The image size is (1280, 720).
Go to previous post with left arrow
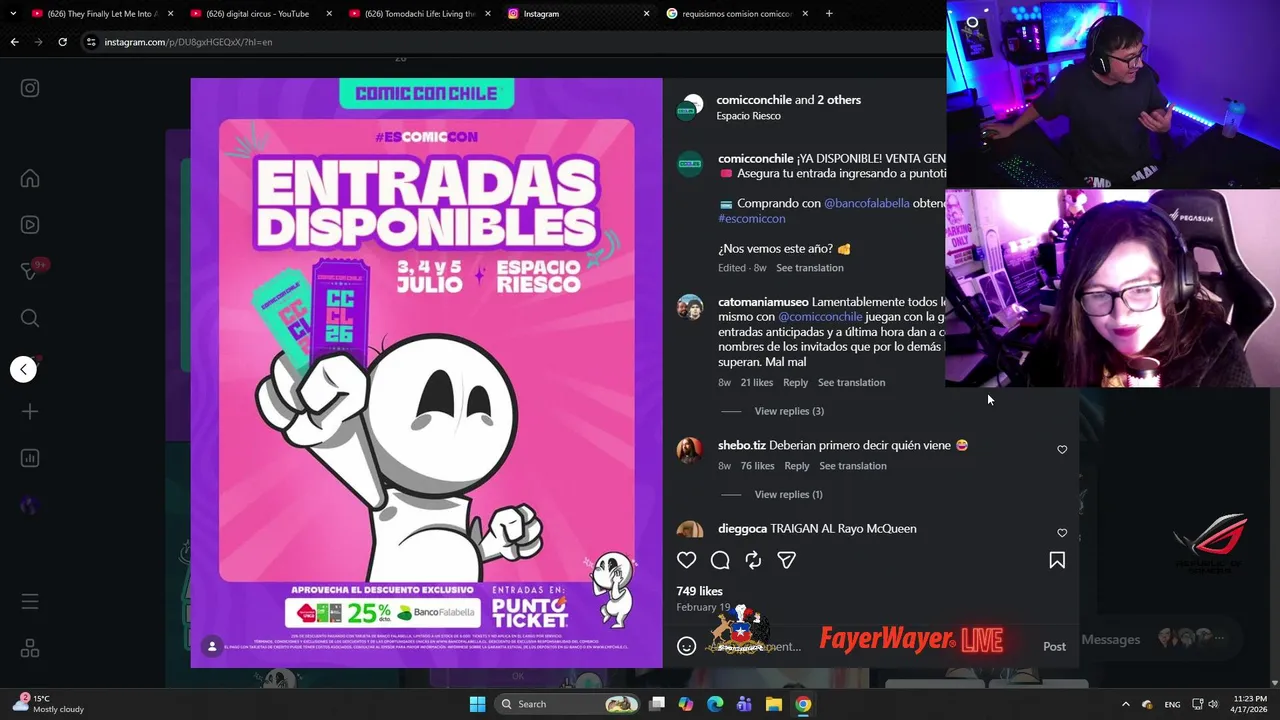(23, 369)
